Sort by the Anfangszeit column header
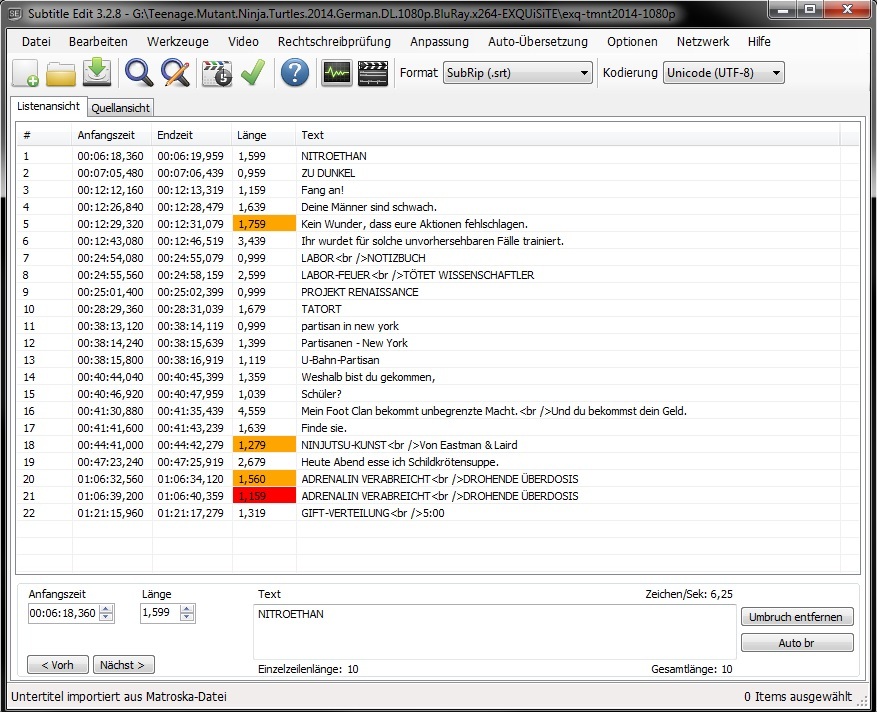877x712 pixels. 111,135
